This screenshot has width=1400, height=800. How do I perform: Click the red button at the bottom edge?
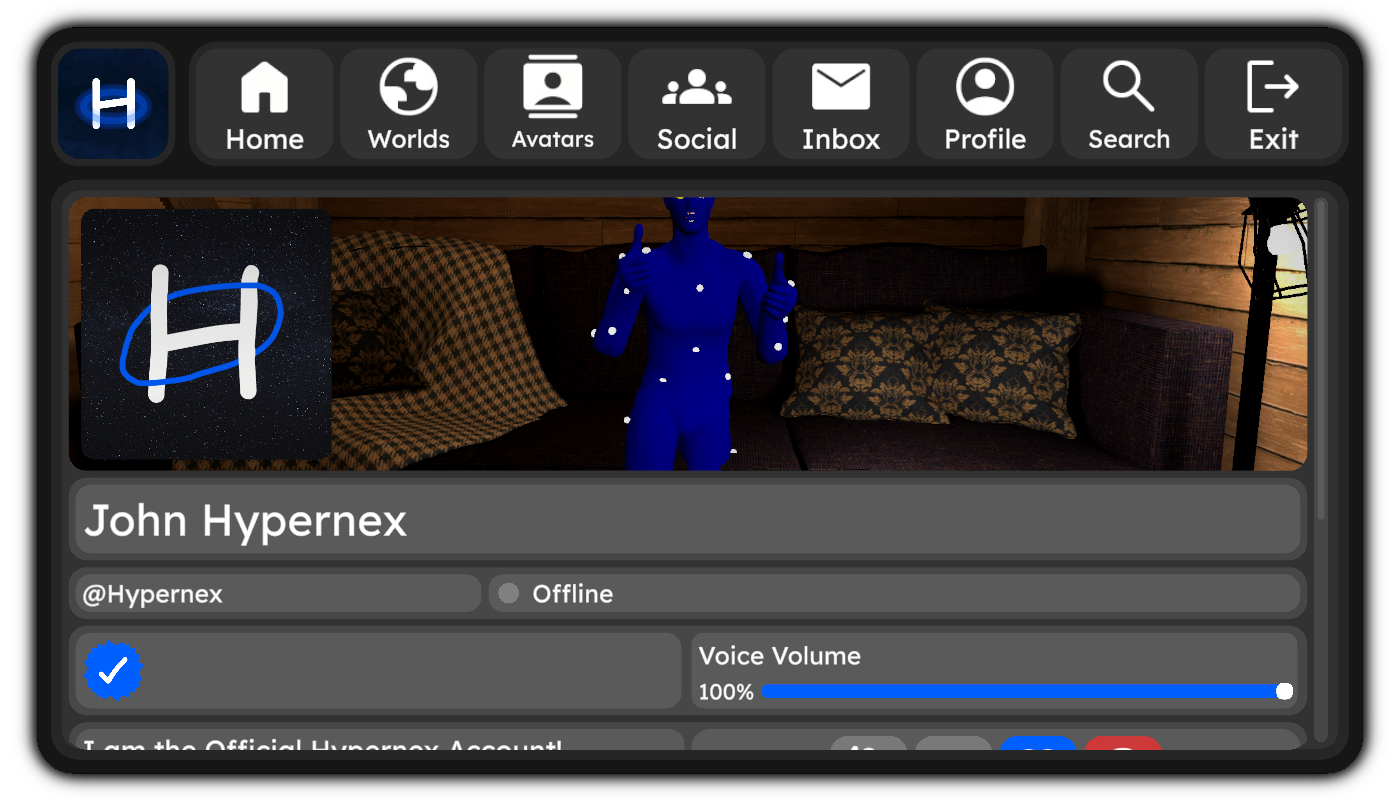coord(1122,744)
